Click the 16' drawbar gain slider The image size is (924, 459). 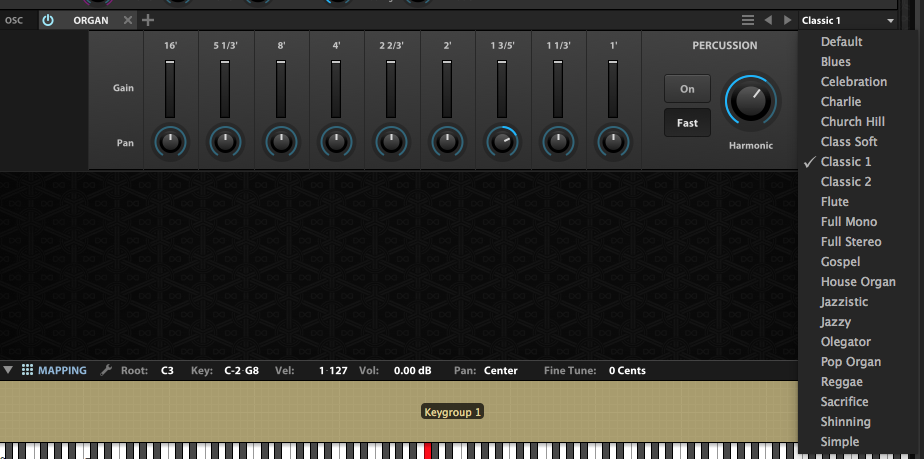(x=170, y=90)
